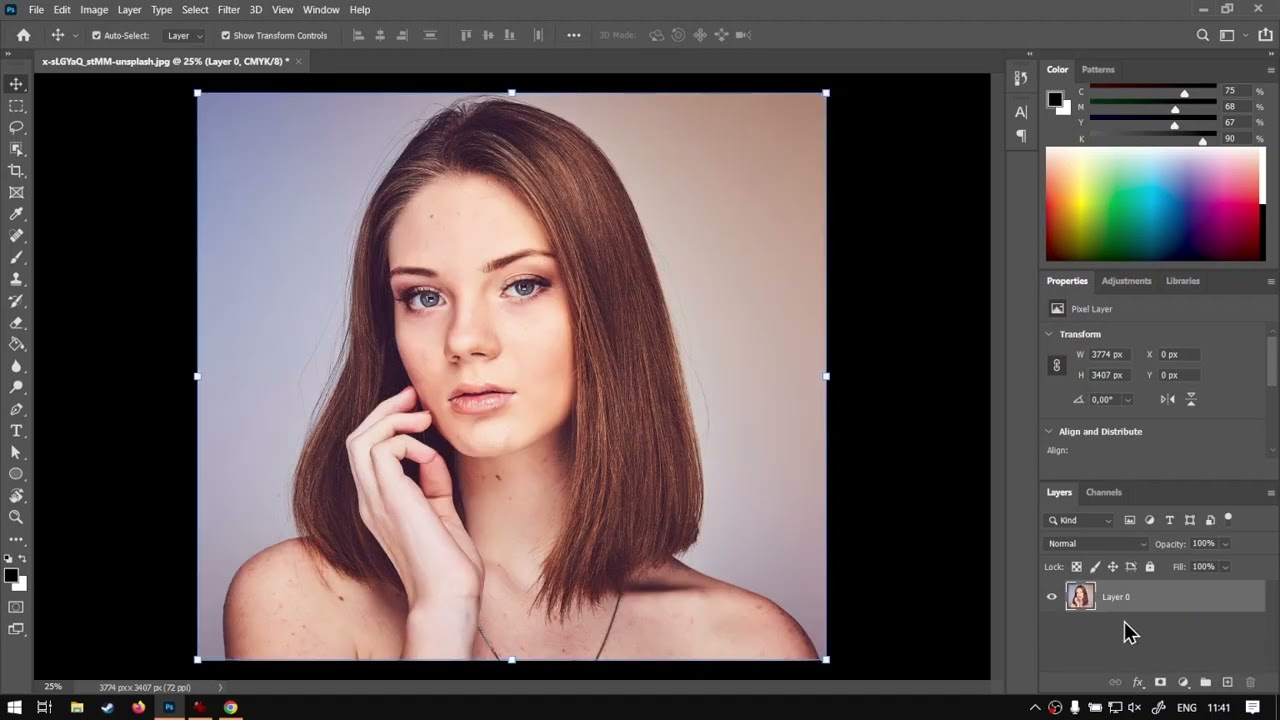Open the Normal blend mode dropdown
Image resolution: width=1280 pixels, height=720 pixels.
point(1097,544)
